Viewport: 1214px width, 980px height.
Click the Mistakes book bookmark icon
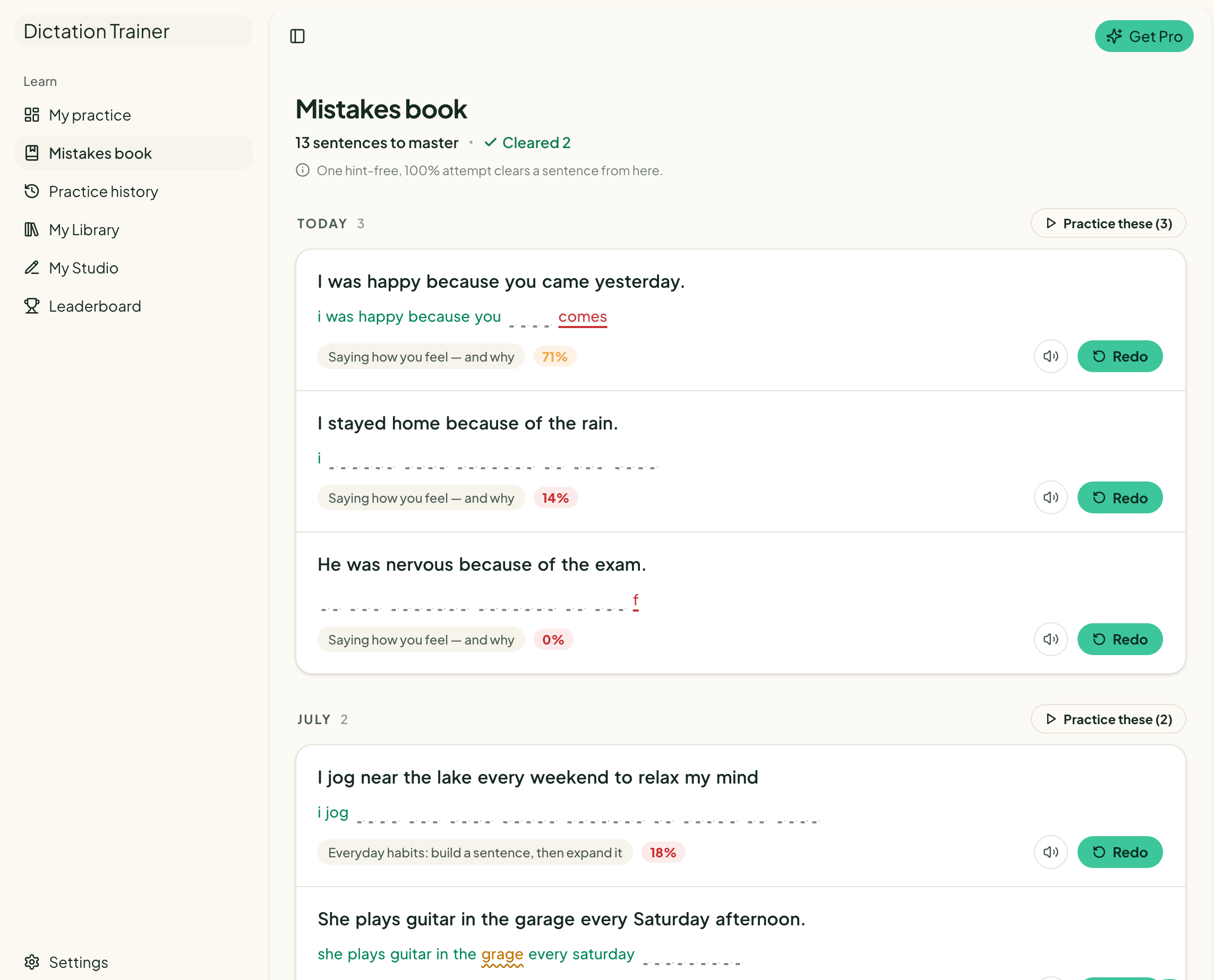pos(32,153)
